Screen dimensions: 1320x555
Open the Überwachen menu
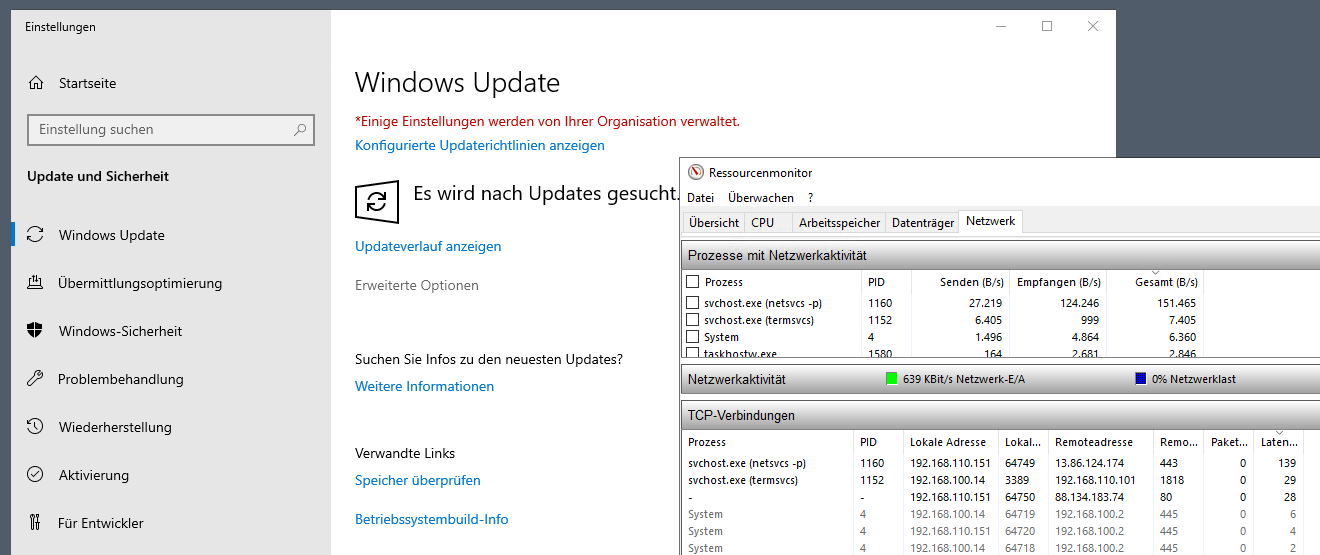(x=761, y=198)
